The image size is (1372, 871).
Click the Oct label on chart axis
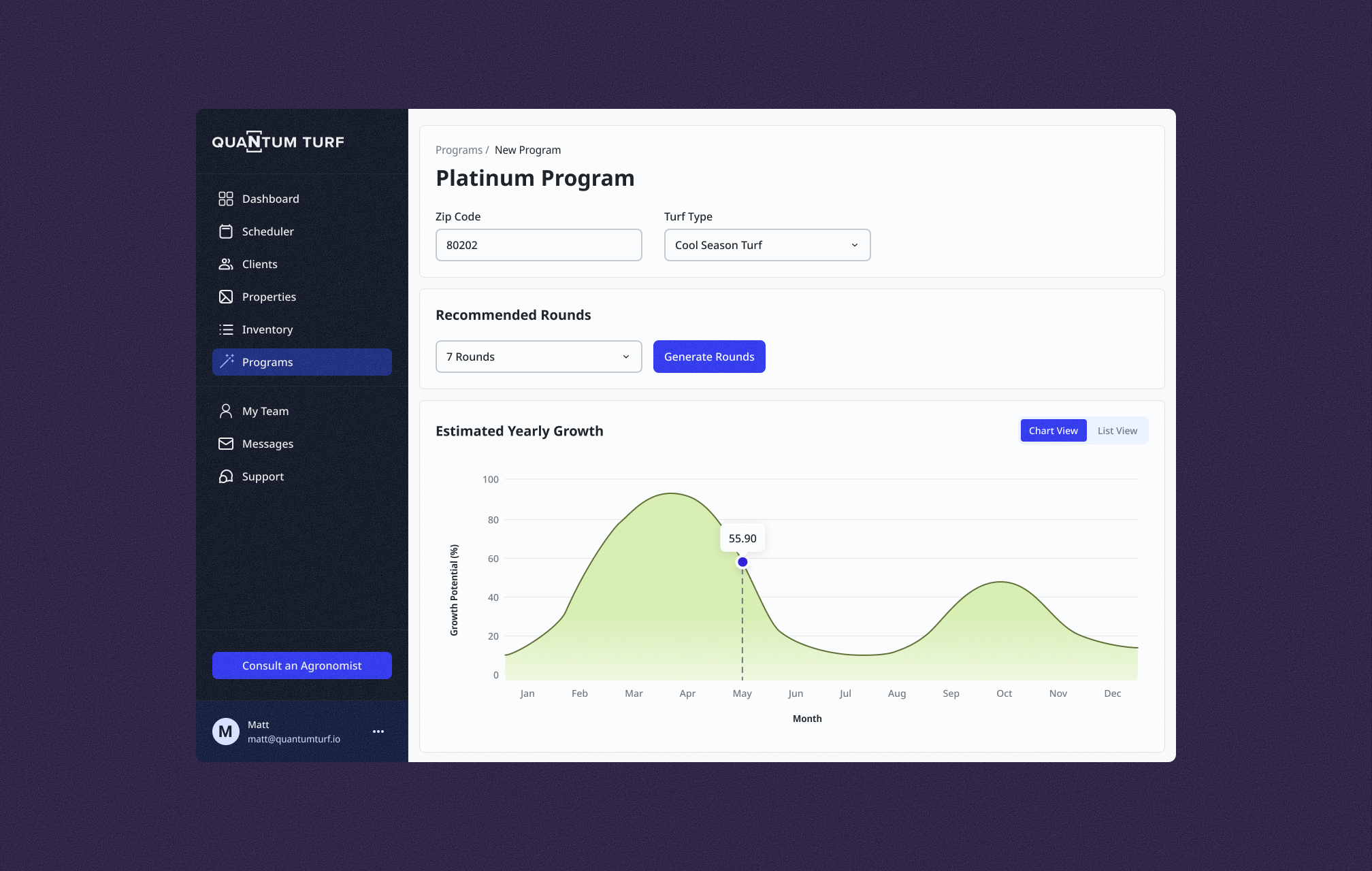click(1004, 693)
